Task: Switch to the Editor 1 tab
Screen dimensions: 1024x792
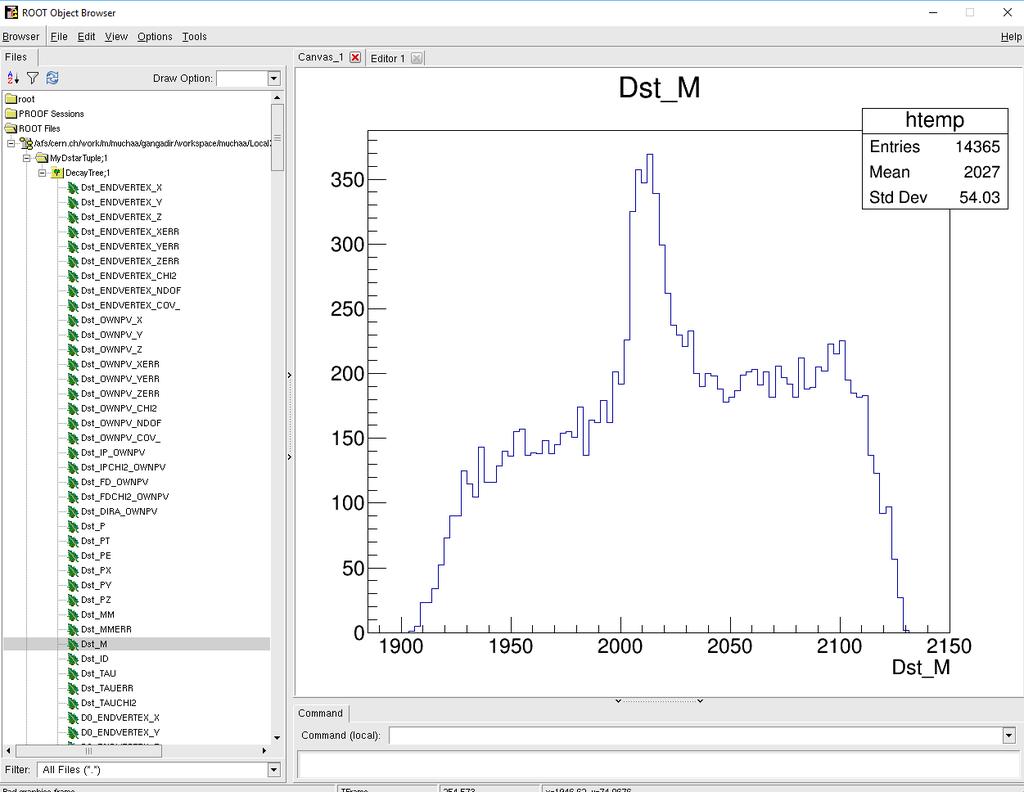Action: (387, 58)
